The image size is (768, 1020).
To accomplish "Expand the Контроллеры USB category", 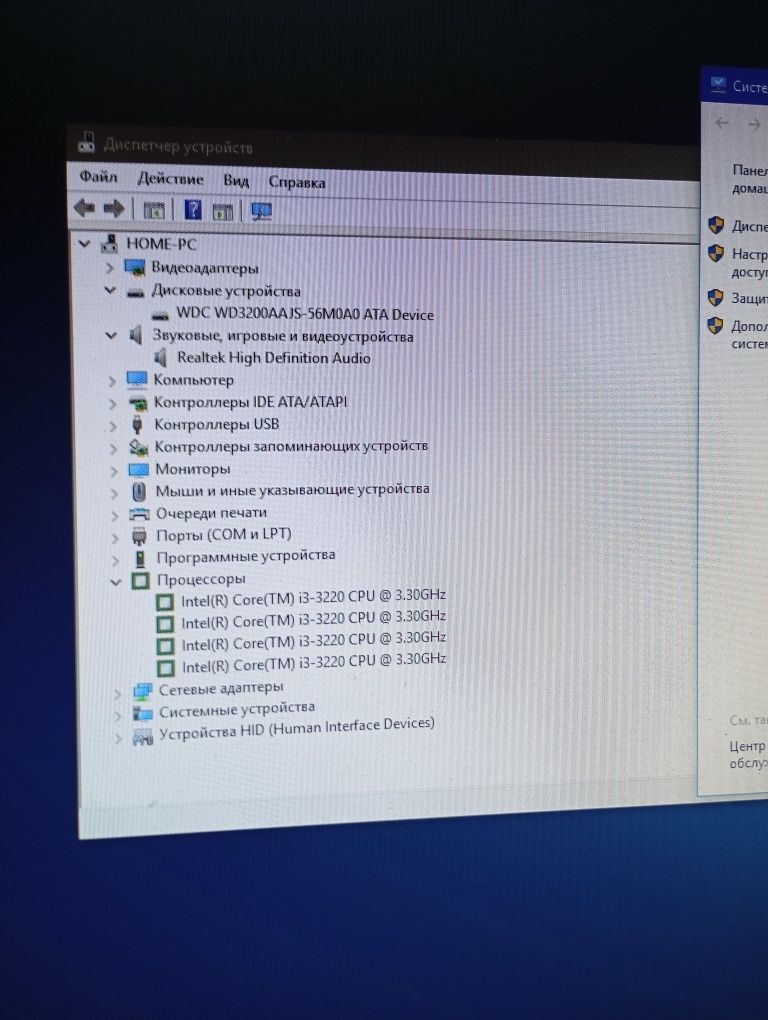I will point(113,426).
